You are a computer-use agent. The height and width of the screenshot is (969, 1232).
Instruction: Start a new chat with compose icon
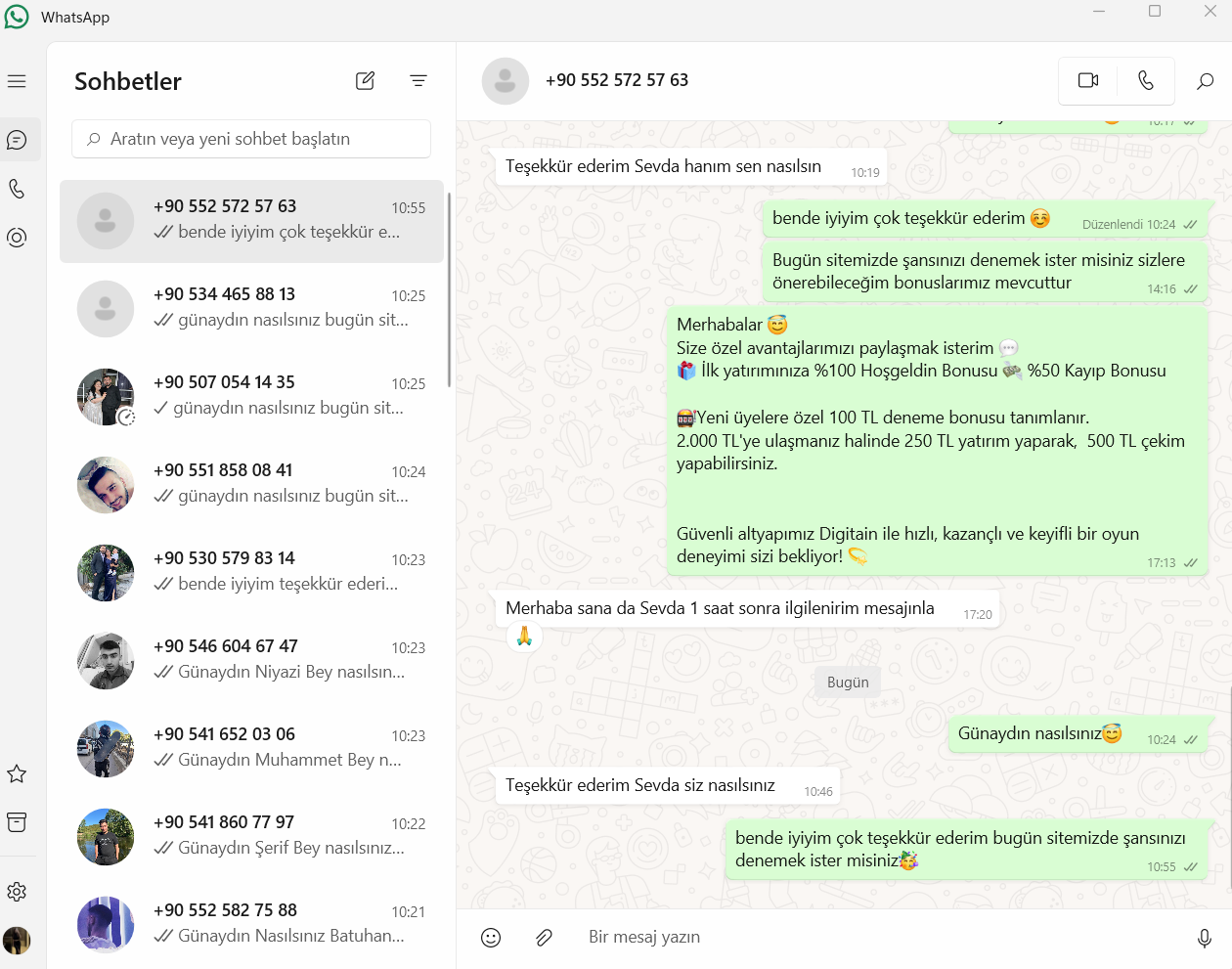point(365,81)
